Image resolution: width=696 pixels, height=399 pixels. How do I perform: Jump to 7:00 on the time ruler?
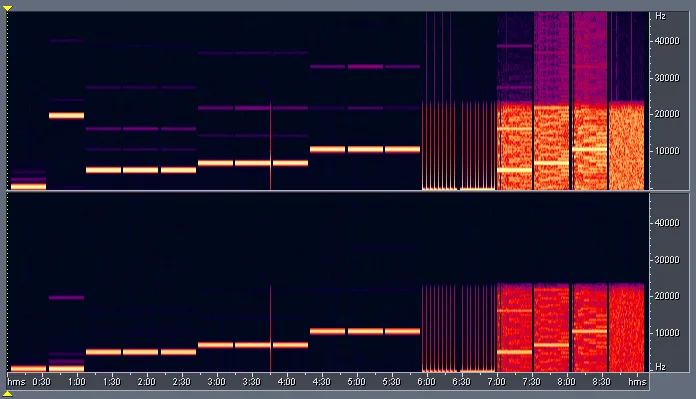pyautogui.click(x=496, y=382)
